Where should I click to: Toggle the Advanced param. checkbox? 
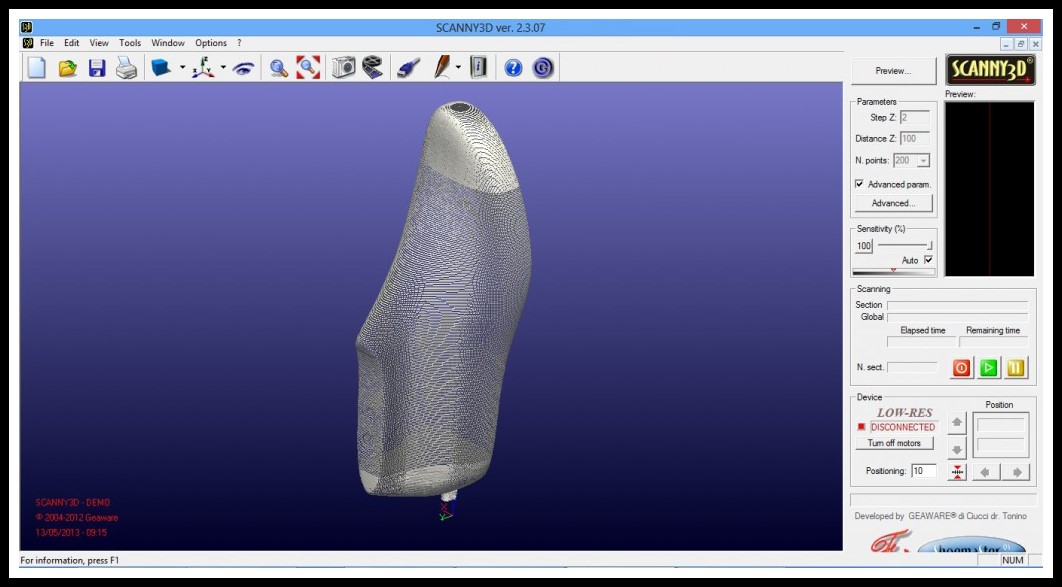[859, 184]
